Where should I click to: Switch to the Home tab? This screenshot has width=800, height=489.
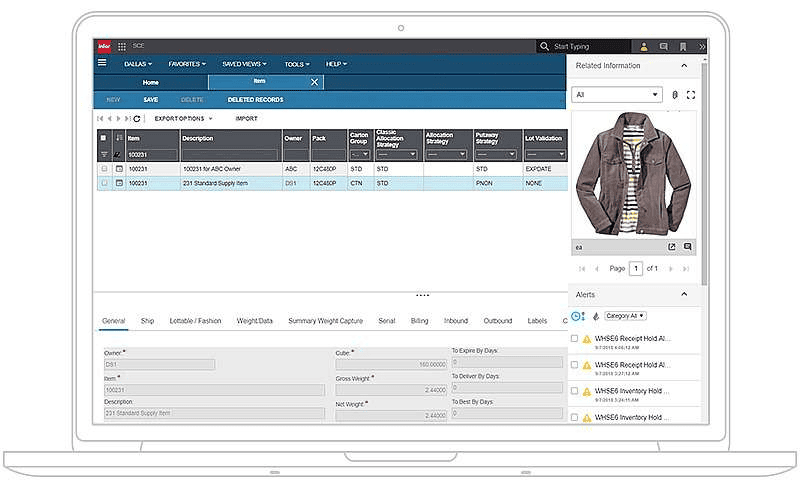151,83
